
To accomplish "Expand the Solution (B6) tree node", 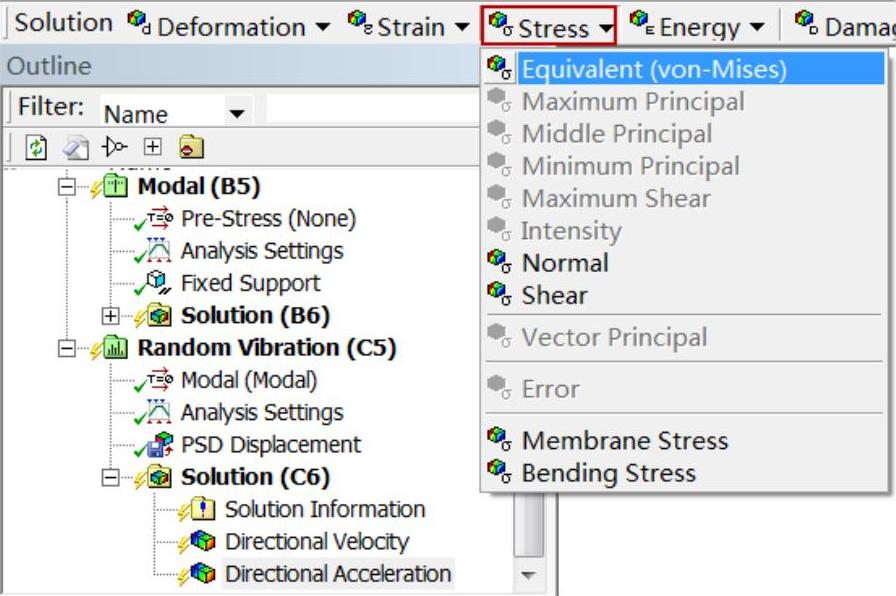I will click(112, 316).
